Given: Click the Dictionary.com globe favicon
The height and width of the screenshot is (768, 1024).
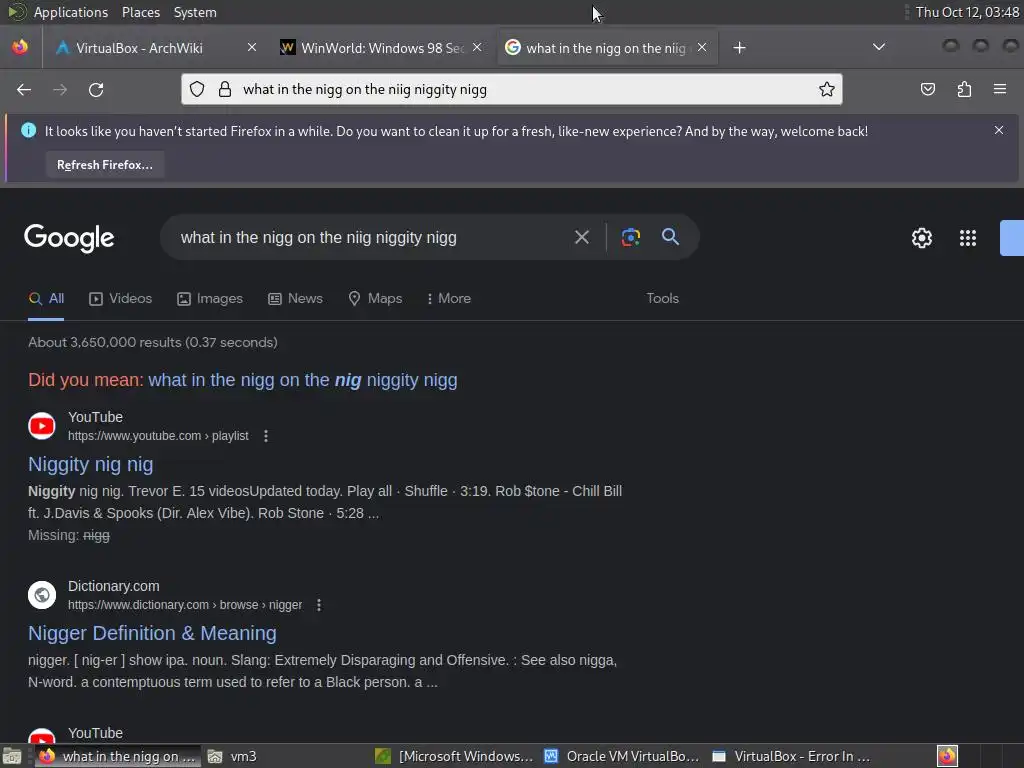Looking at the screenshot, I should click(x=42, y=595).
